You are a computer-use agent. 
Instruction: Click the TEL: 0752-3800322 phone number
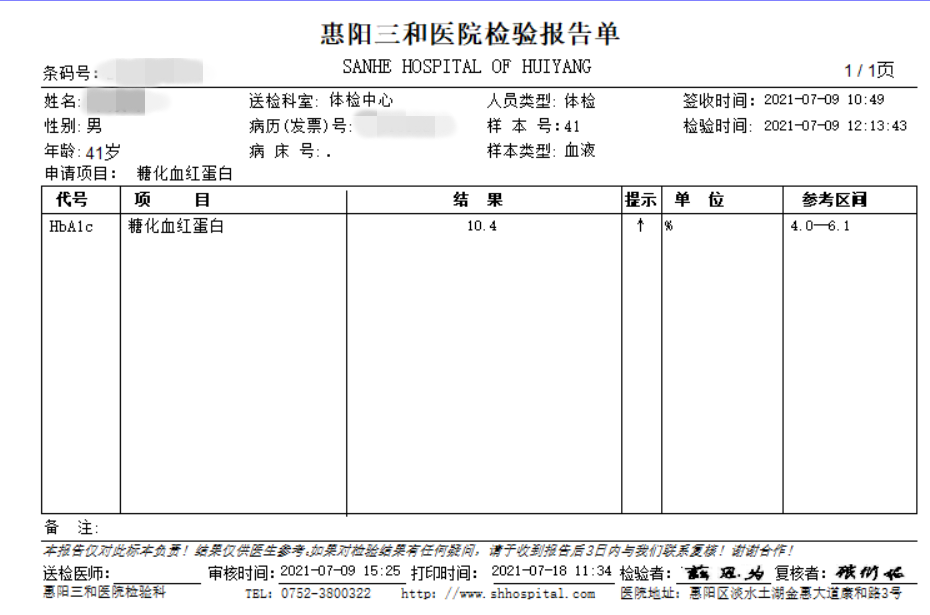(x=308, y=593)
